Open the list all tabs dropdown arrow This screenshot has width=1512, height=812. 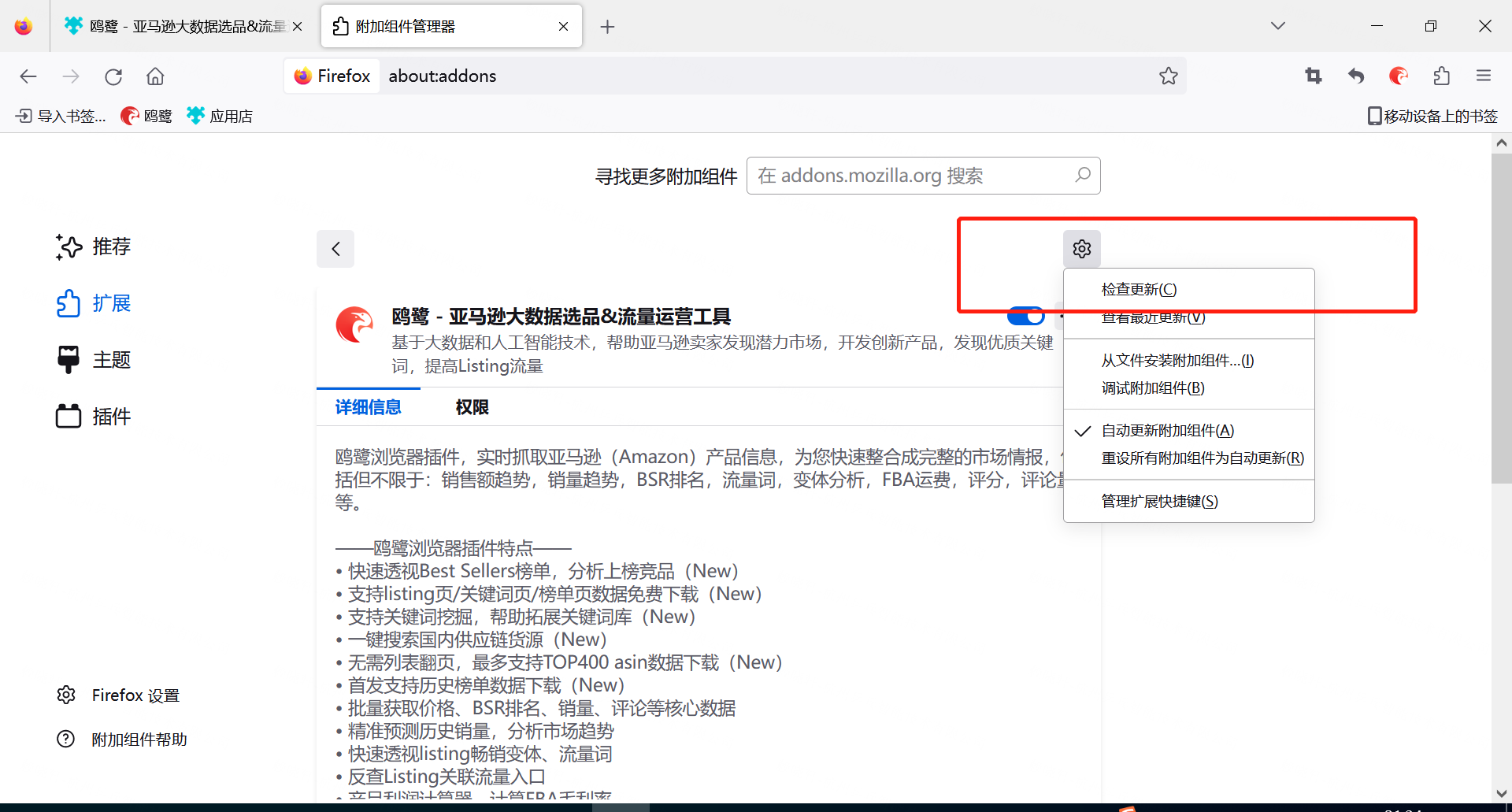point(1278,26)
